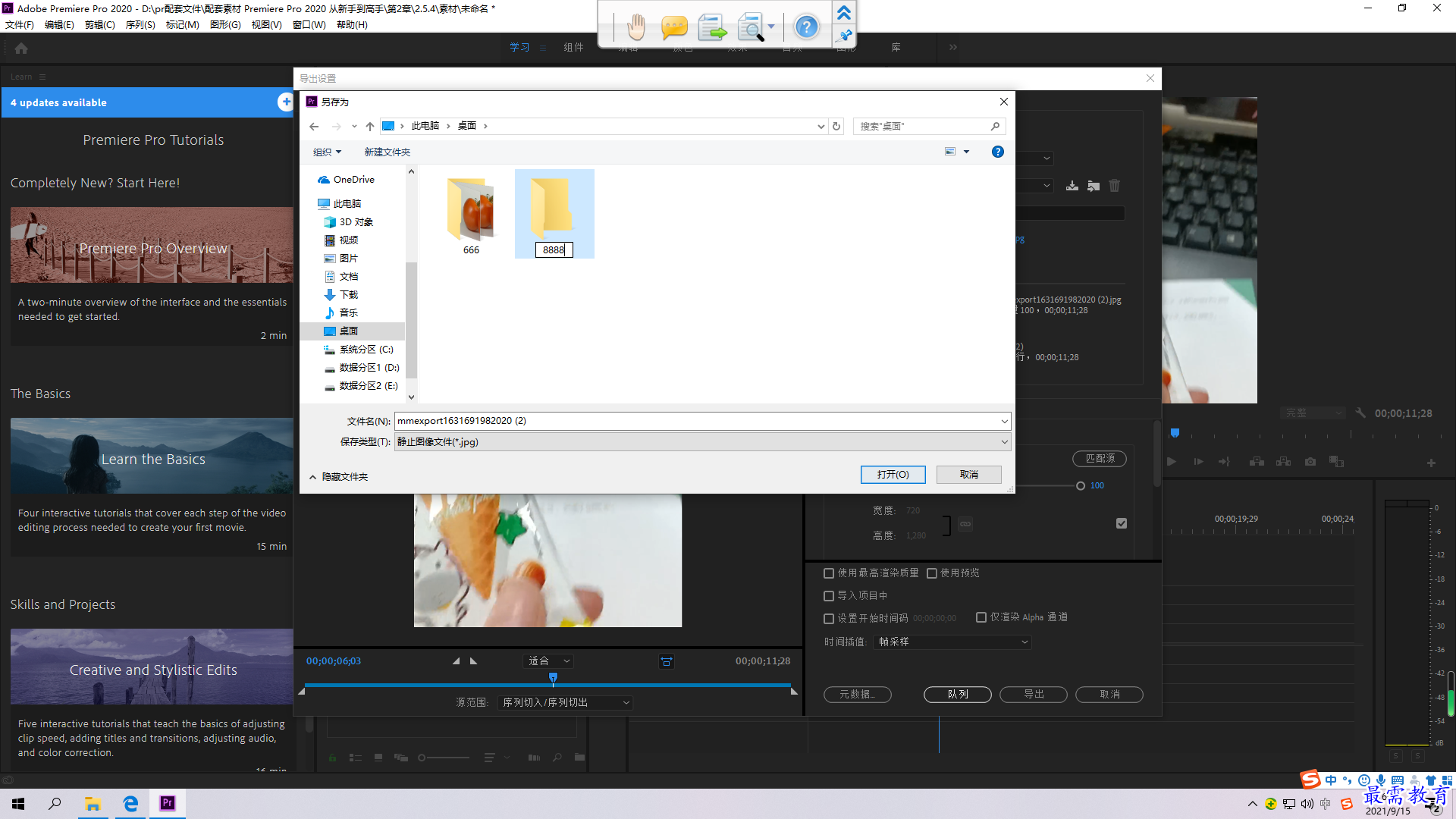This screenshot has width=1456, height=819.
Task: Click the play button in program monitor
Action: tap(1172, 461)
